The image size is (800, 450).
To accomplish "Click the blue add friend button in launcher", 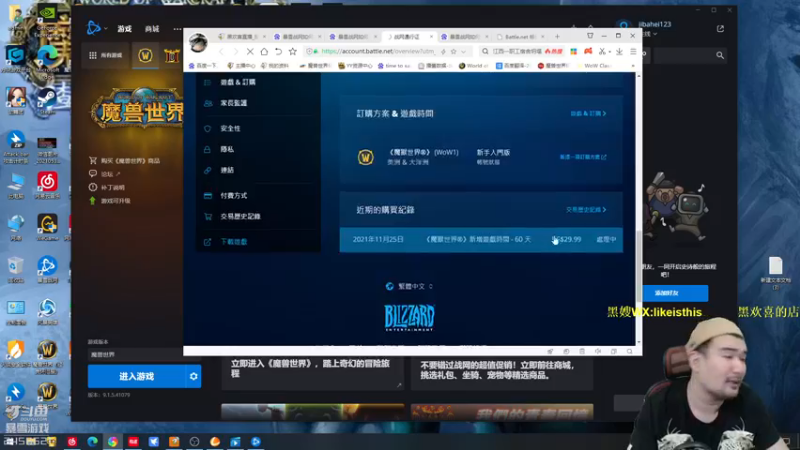I will click(x=667, y=293).
